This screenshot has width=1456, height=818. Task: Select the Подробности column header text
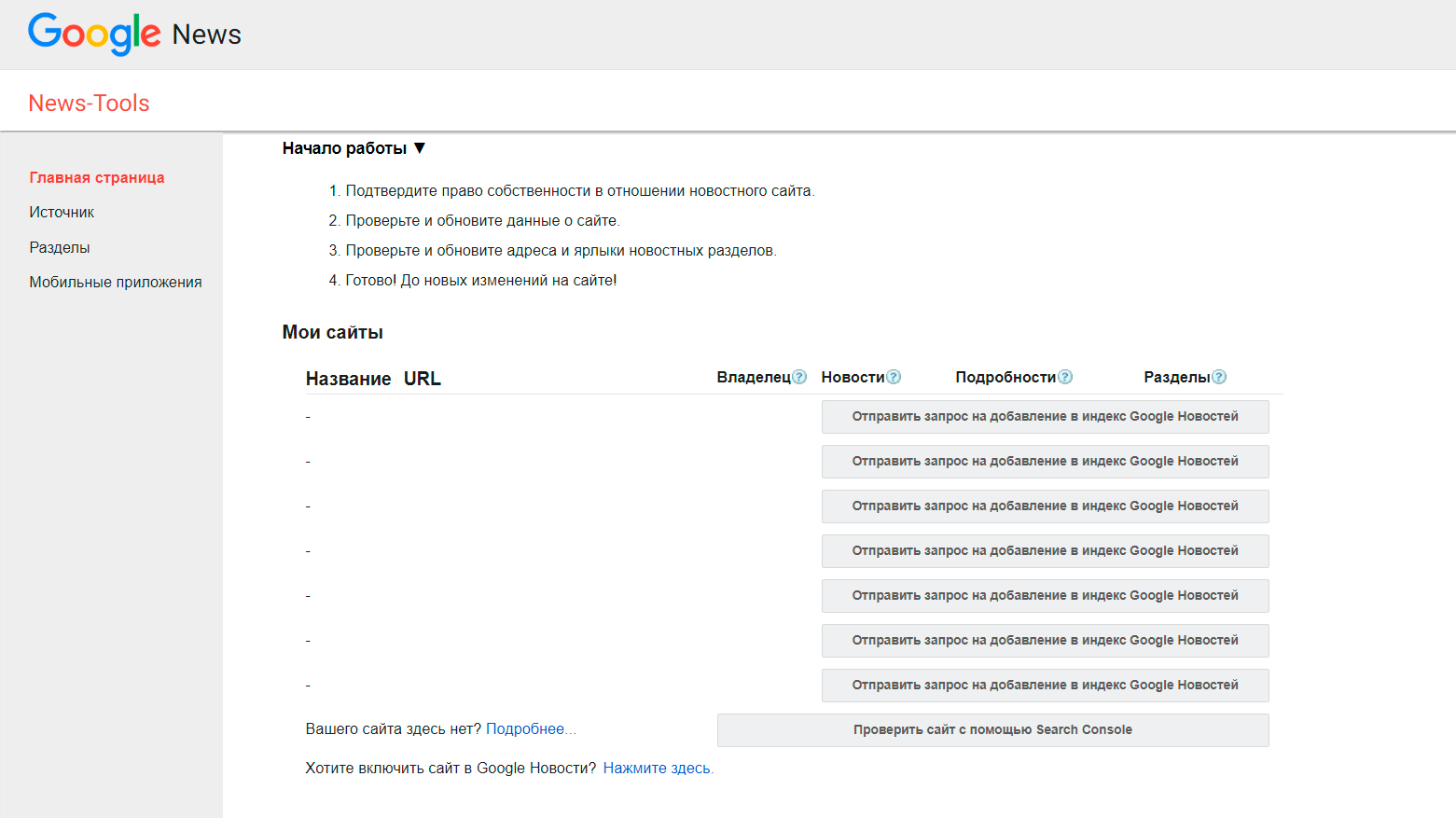[1005, 377]
